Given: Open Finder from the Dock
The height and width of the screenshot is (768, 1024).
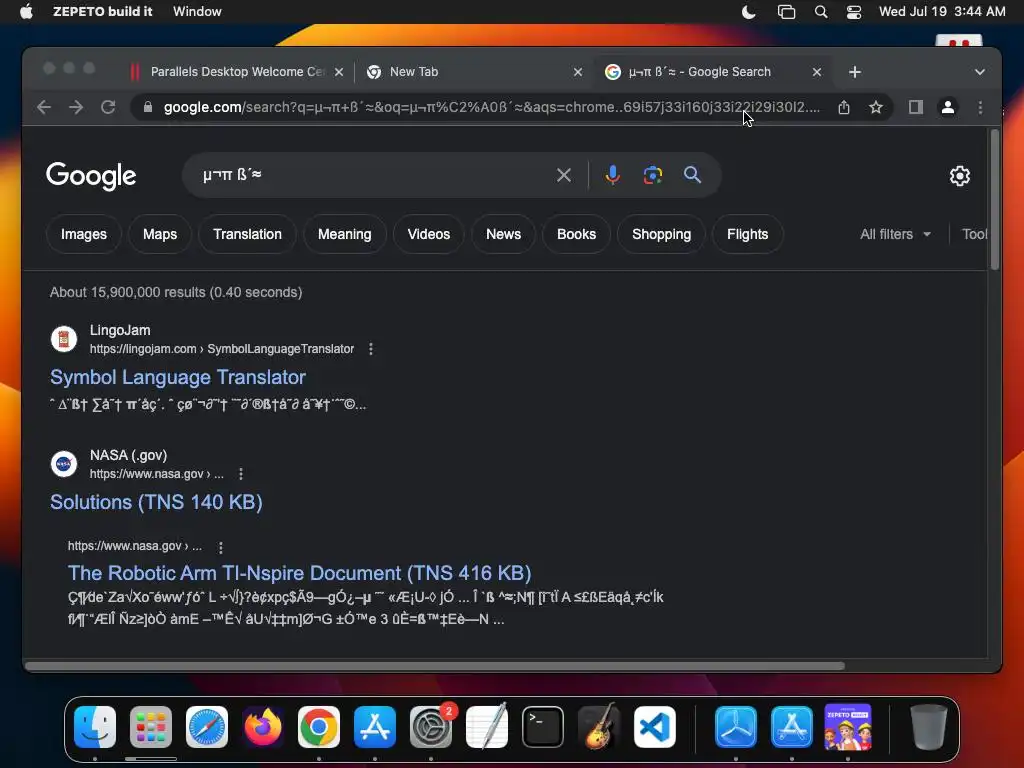Looking at the screenshot, I should [x=95, y=726].
